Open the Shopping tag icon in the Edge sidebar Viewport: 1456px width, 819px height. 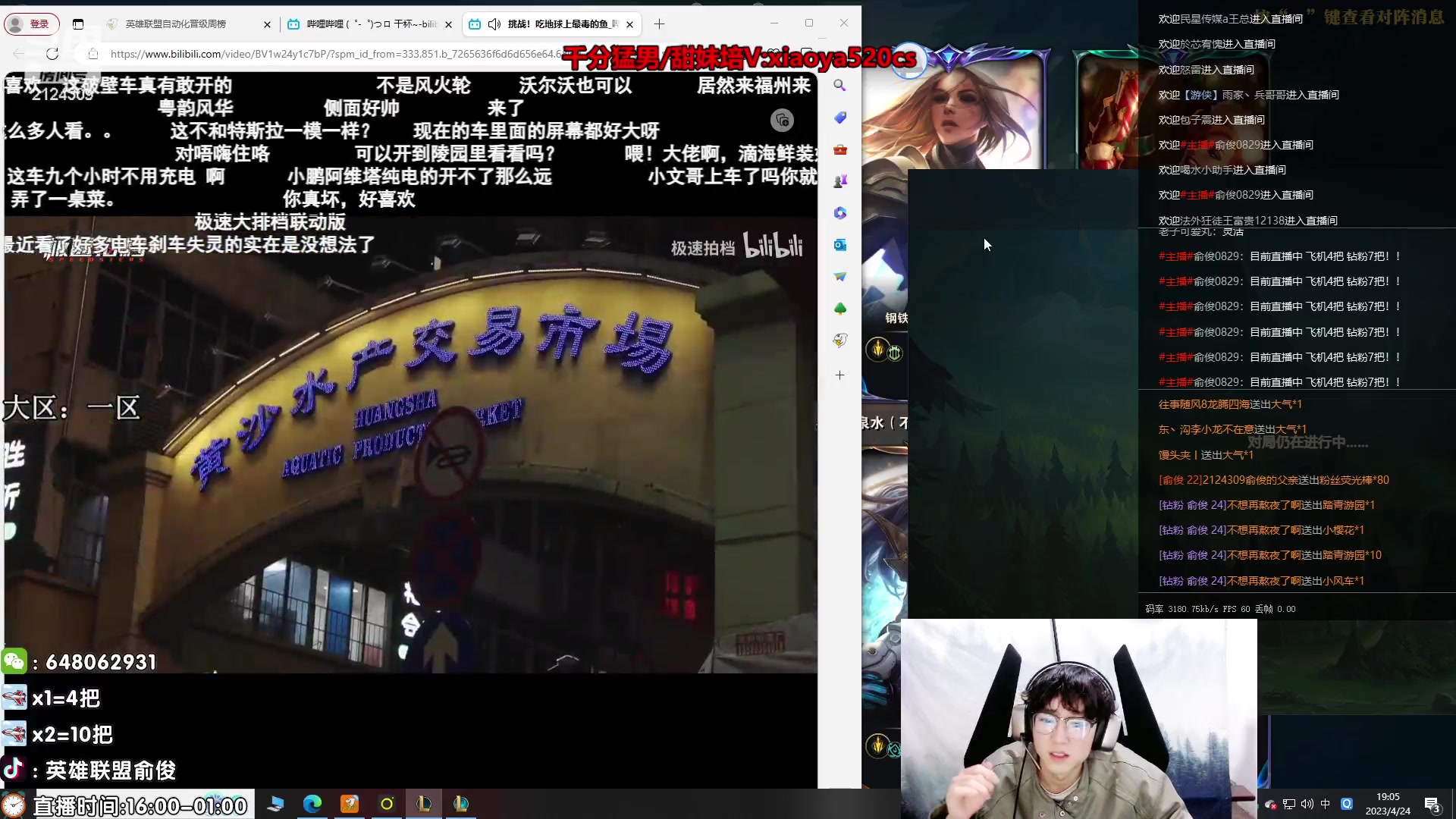(839, 118)
